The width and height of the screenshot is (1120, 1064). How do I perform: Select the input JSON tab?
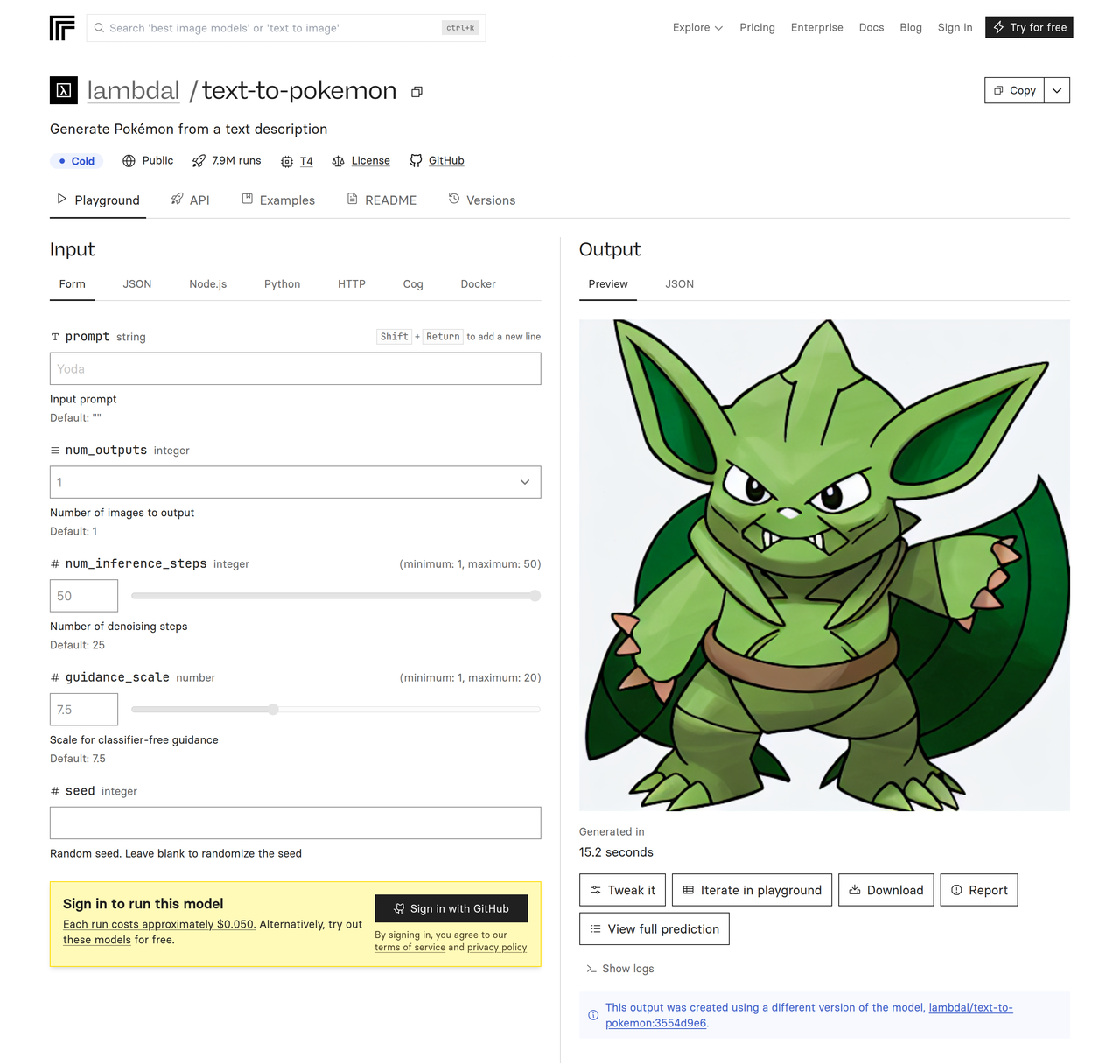137,284
